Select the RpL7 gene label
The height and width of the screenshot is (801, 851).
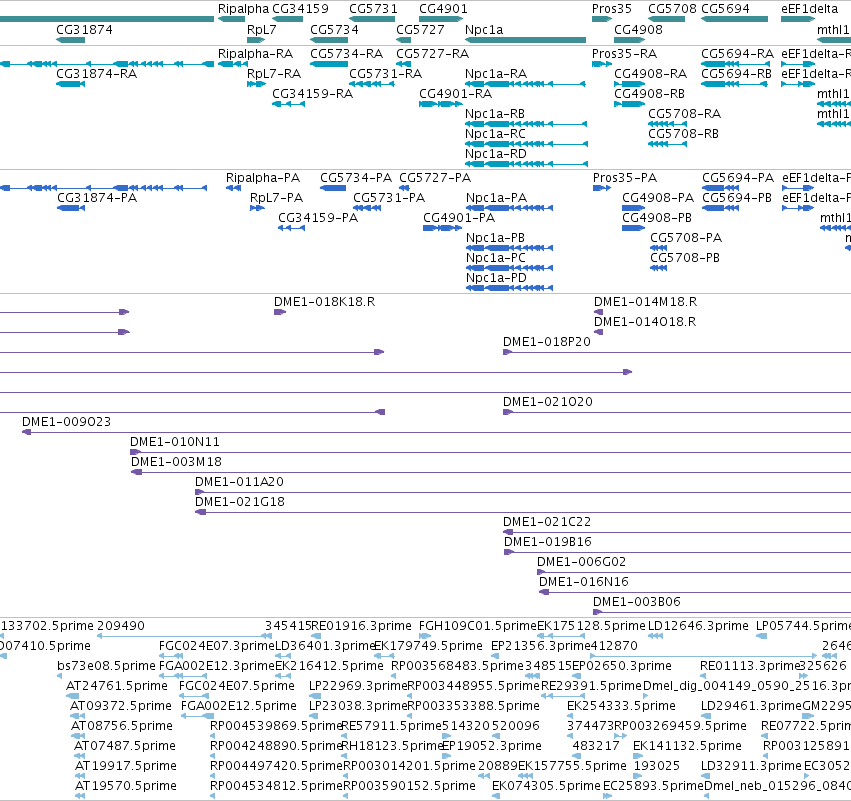pyautogui.click(x=262, y=29)
